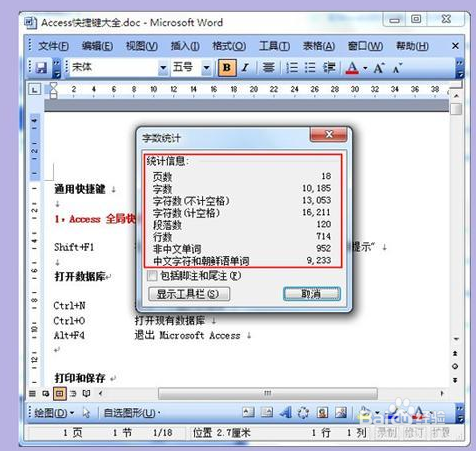Viewport: 476px width, 451px height.
Task: Open the 宋体 font name dropdown
Action: pyautogui.click(x=163, y=68)
